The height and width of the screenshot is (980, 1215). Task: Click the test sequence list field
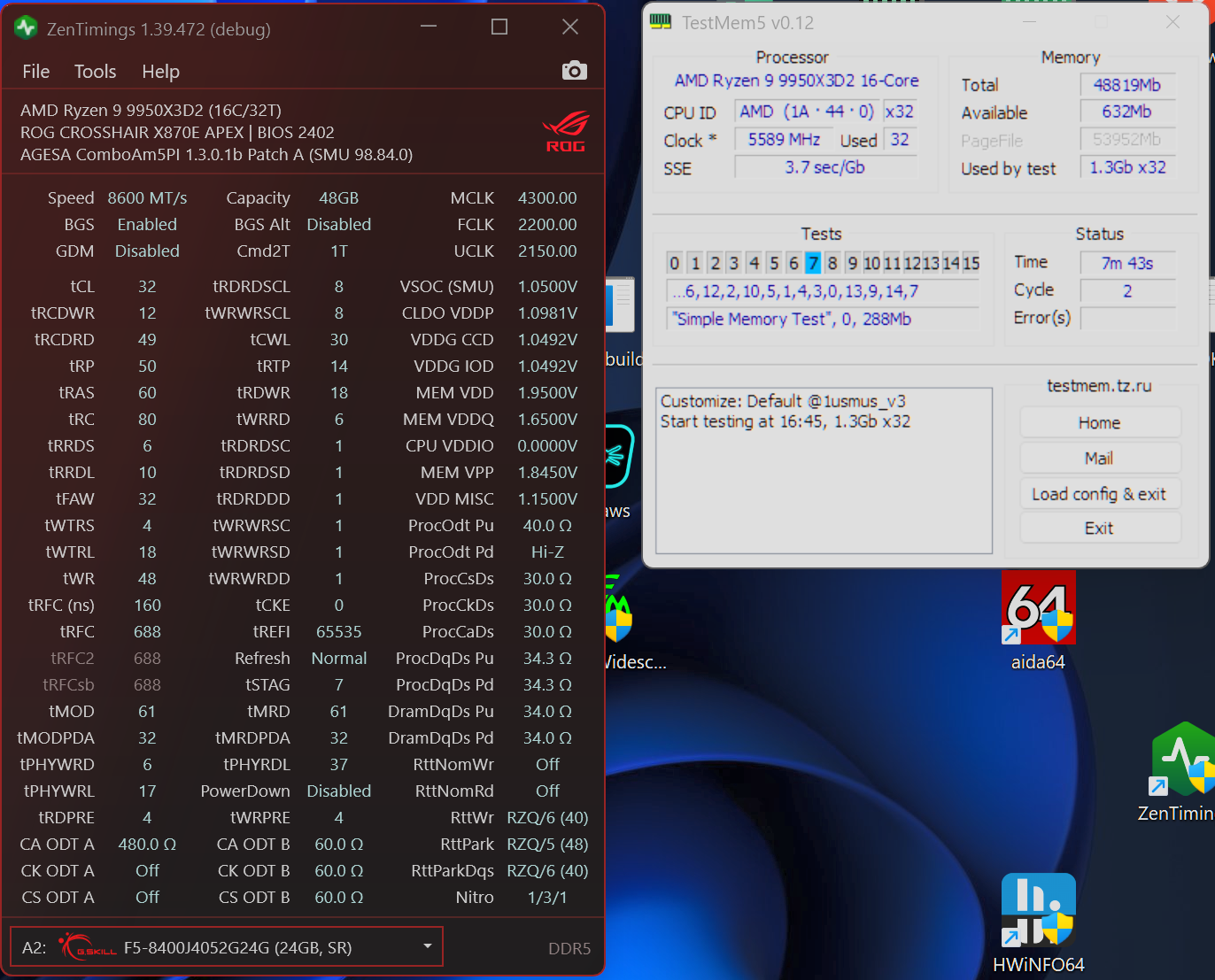(x=823, y=291)
